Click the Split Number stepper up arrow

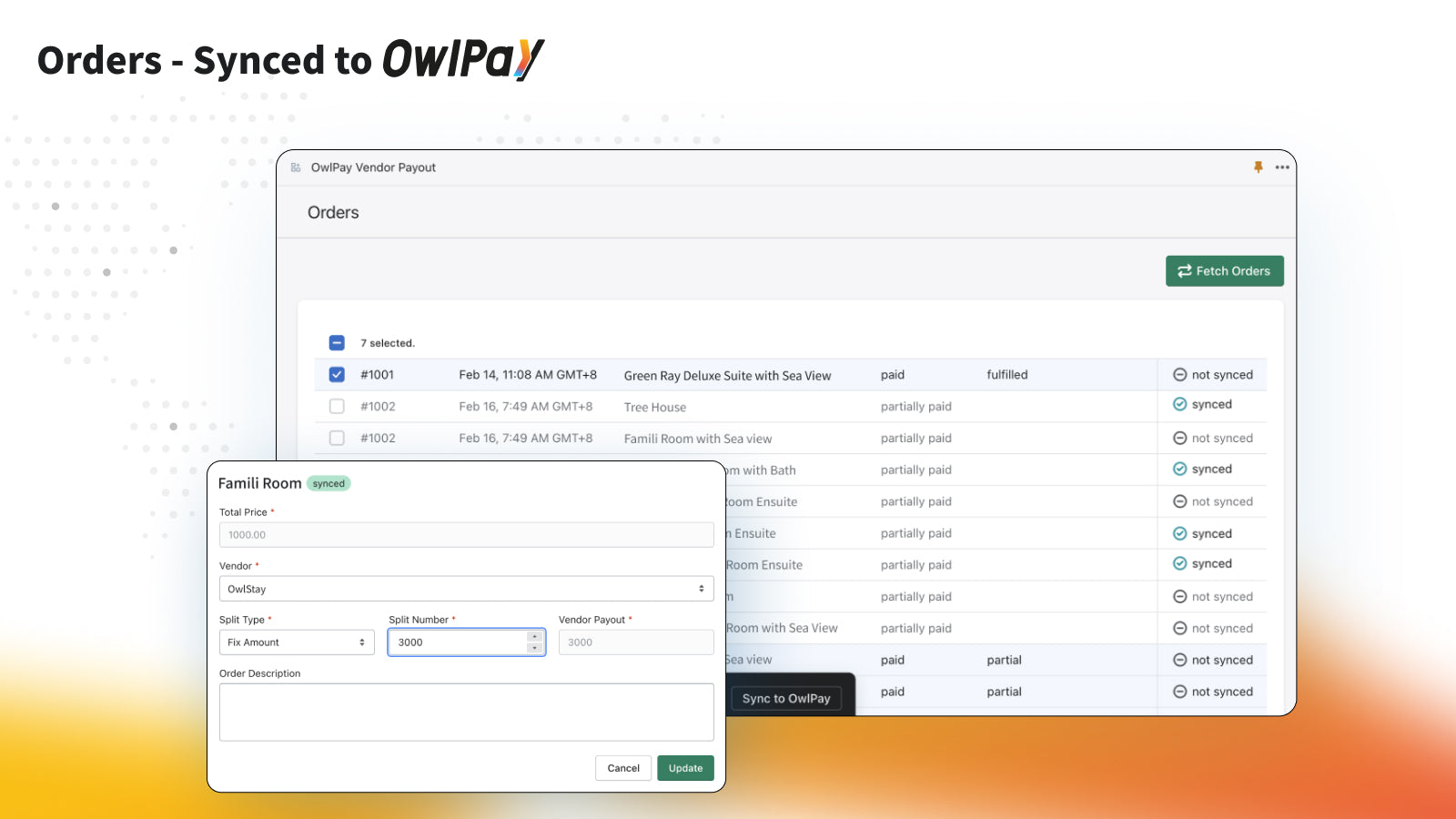[x=534, y=637]
